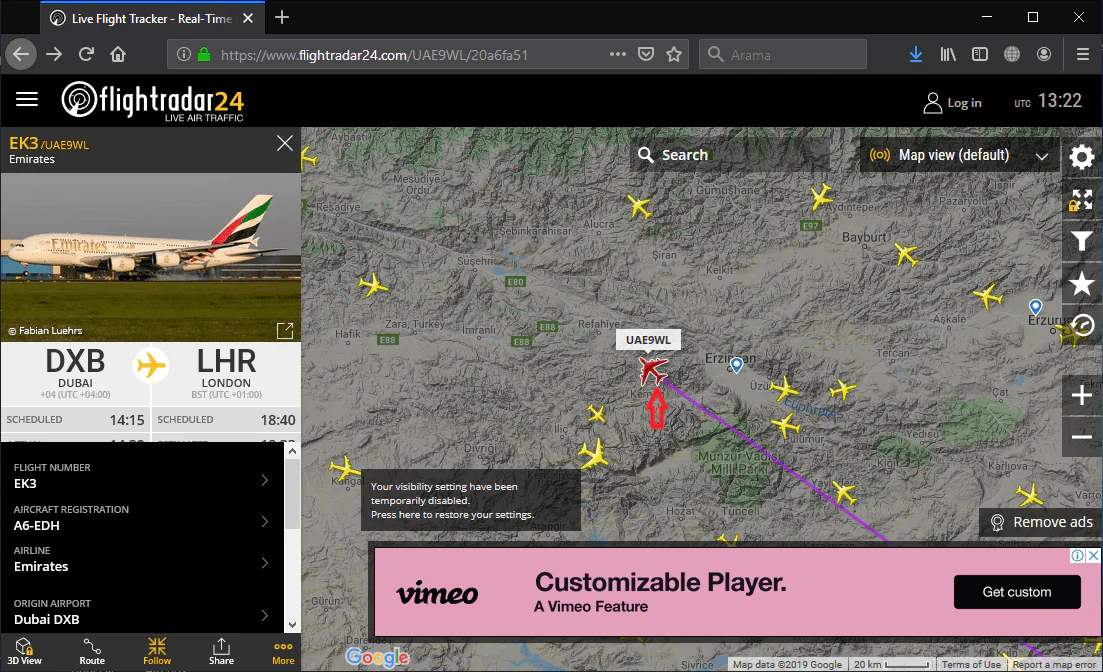
Task: Open the ad info icon
Action: [1078, 555]
